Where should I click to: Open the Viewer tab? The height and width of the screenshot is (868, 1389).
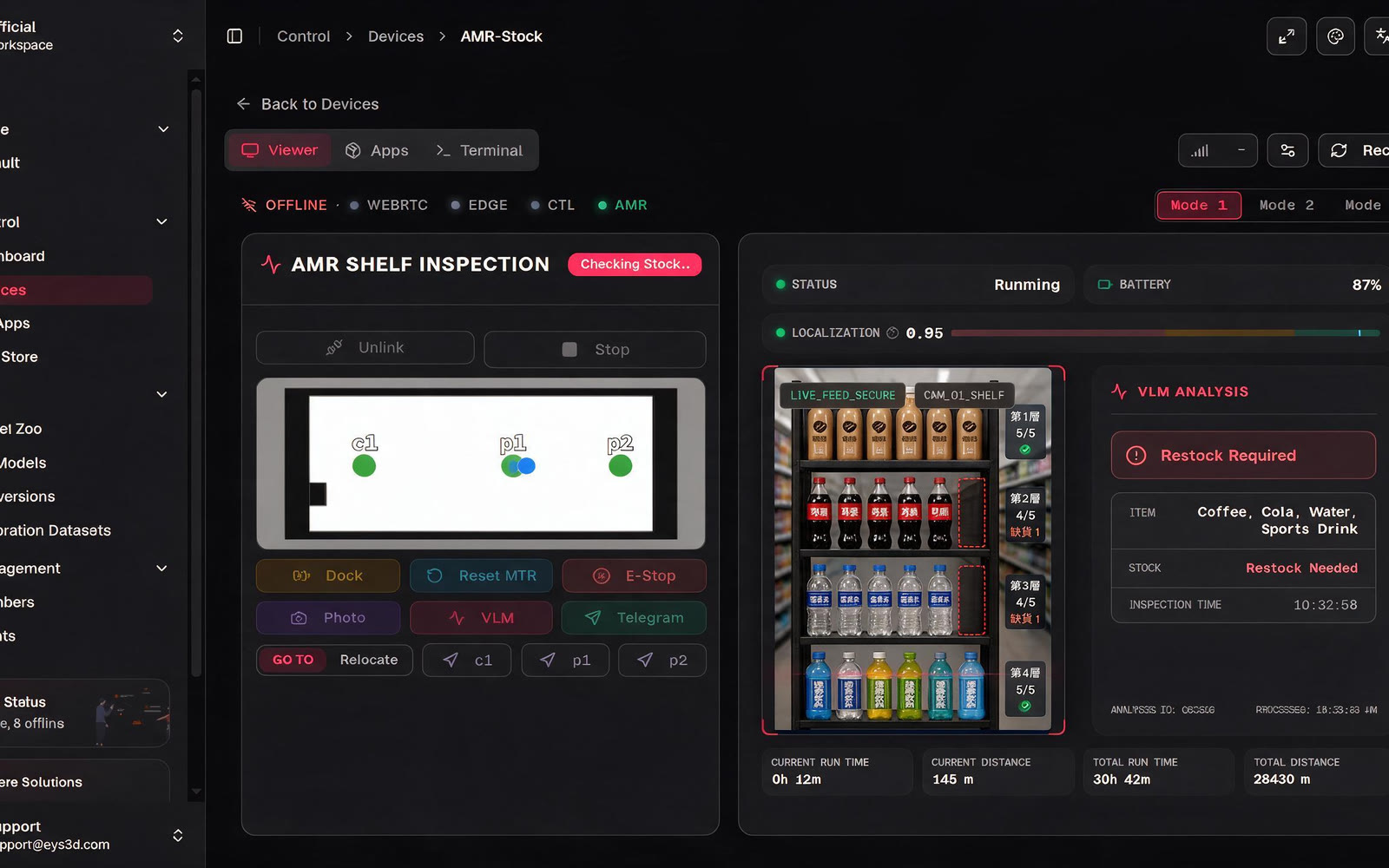pyautogui.click(x=279, y=150)
